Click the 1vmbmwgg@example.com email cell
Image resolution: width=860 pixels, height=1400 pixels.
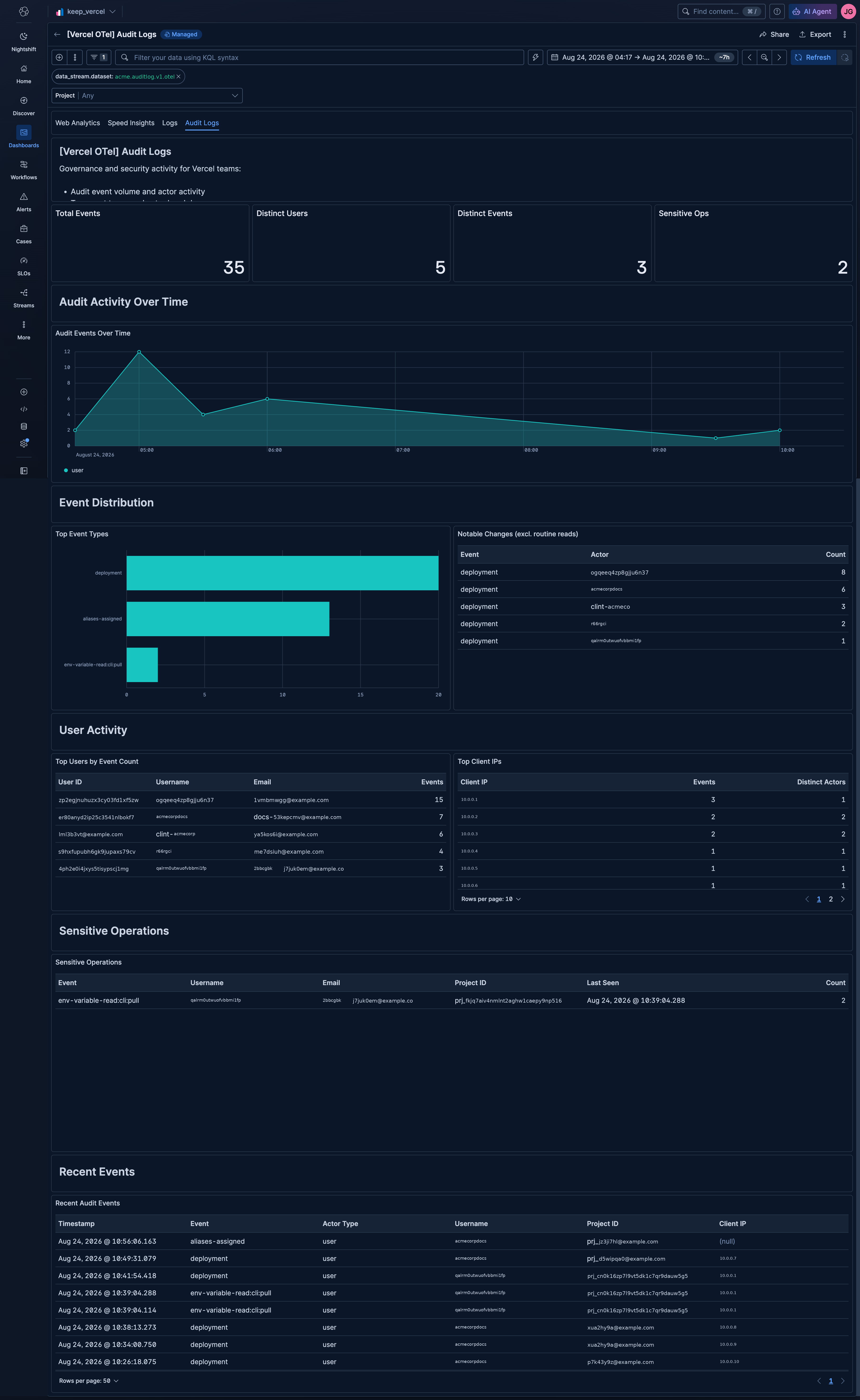click(x=291, y=800)
